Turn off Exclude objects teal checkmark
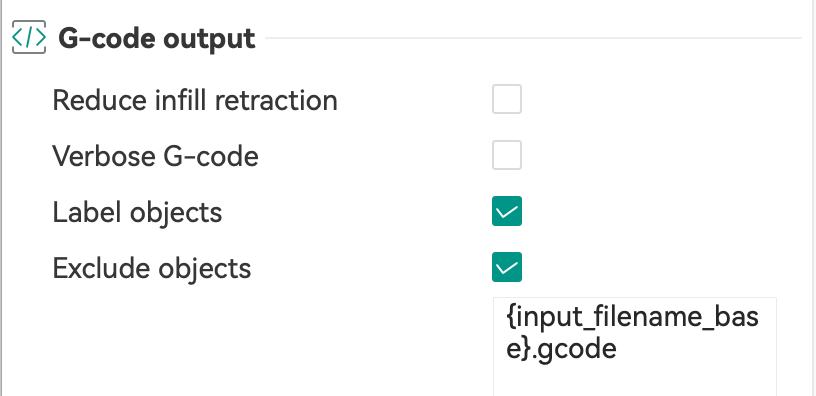 (507, 267)
